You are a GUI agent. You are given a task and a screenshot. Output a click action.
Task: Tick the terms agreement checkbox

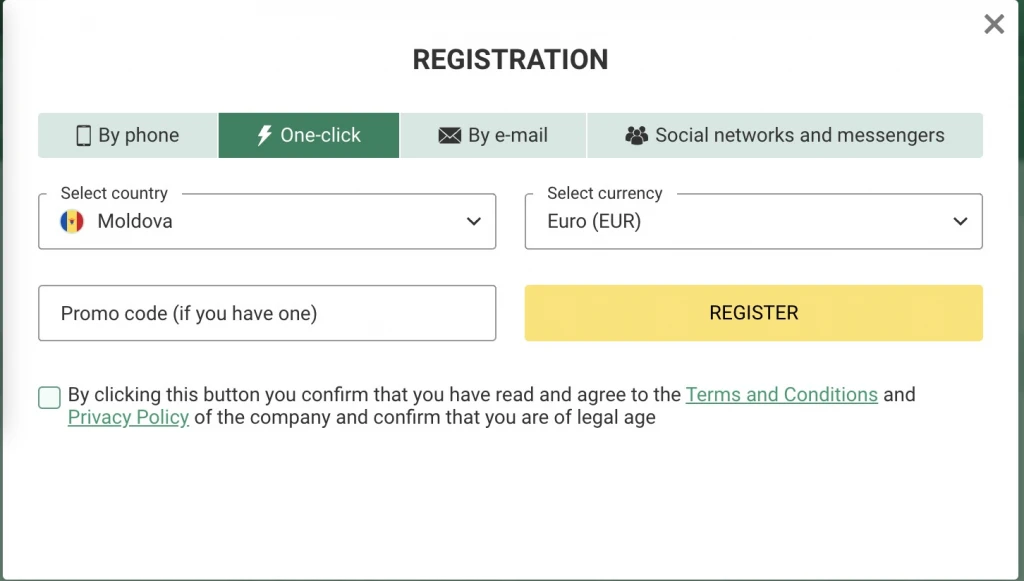[x=50, y=398]
